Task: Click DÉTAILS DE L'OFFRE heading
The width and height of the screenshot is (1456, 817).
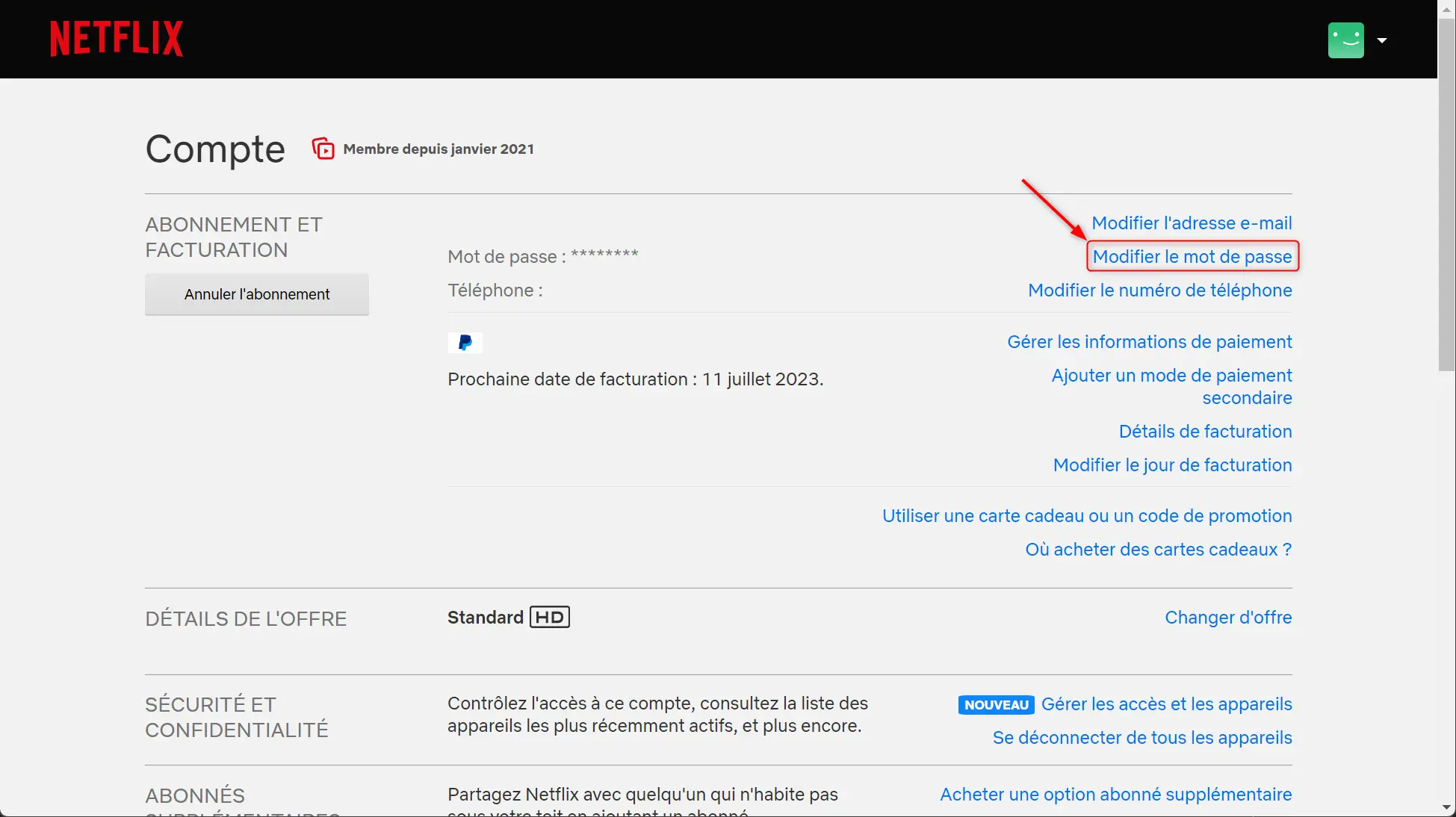Action: pyautogui.click(x=246, y=619)
